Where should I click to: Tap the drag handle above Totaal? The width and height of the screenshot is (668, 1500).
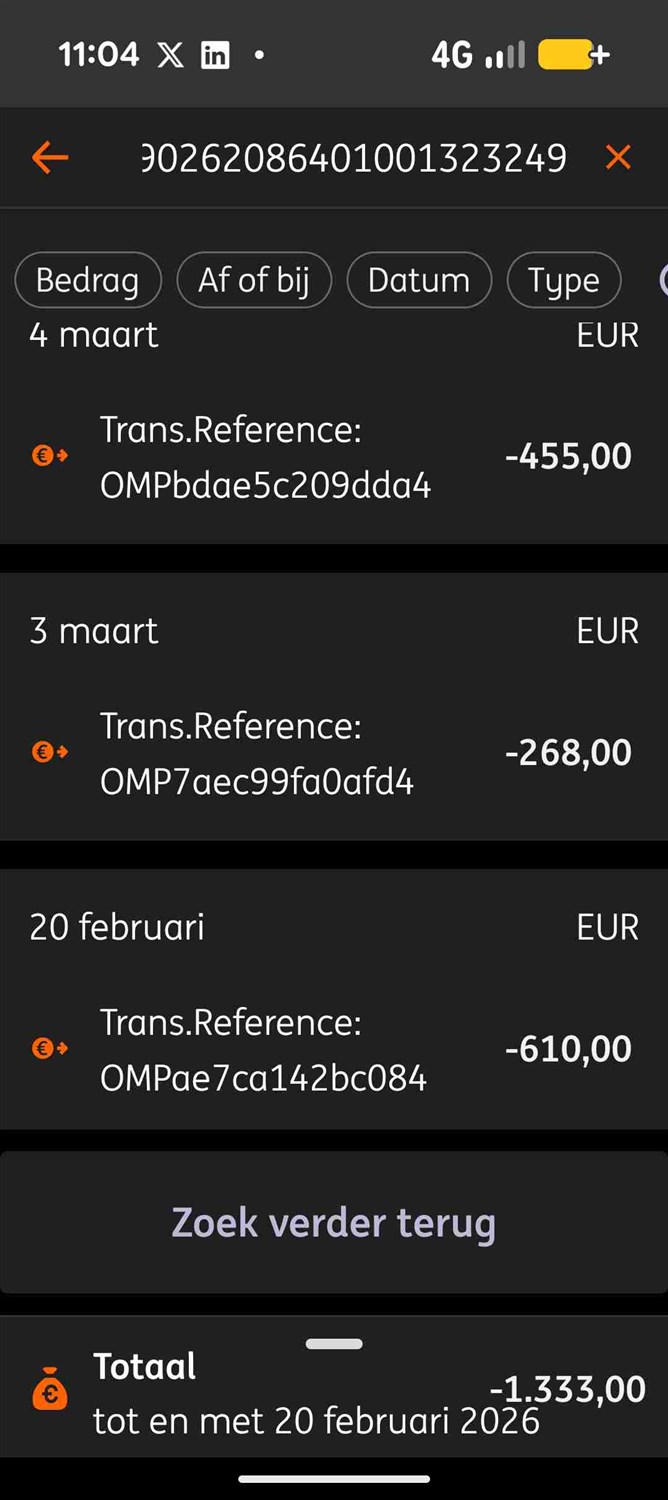(x=334, y=1344)
